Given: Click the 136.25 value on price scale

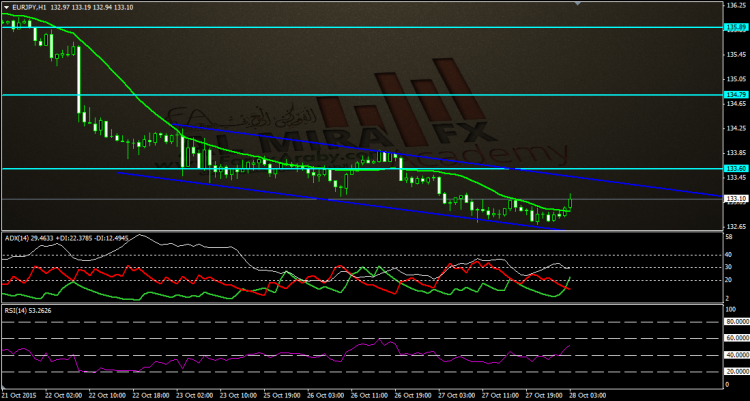Looking at the screenshot, I should pos(735,5).
